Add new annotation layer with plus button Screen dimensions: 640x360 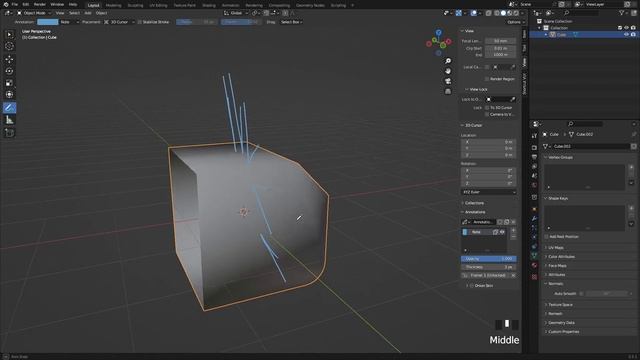[x=513, y=231]
